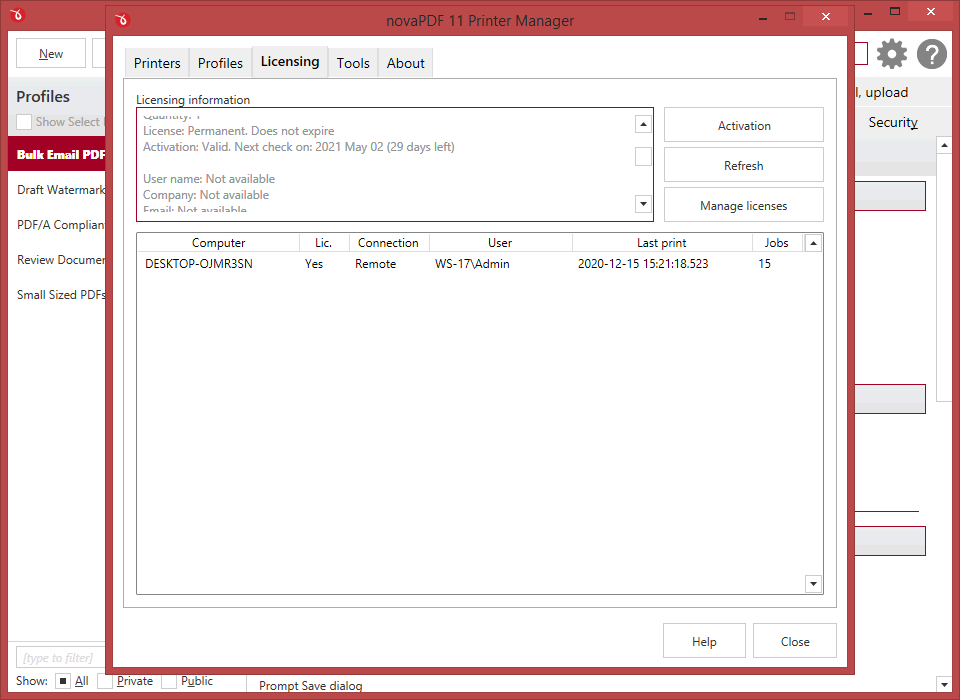This screenshot has height=700, width=960.
Task: Click the Activation button
Action: tap(743, 126)
